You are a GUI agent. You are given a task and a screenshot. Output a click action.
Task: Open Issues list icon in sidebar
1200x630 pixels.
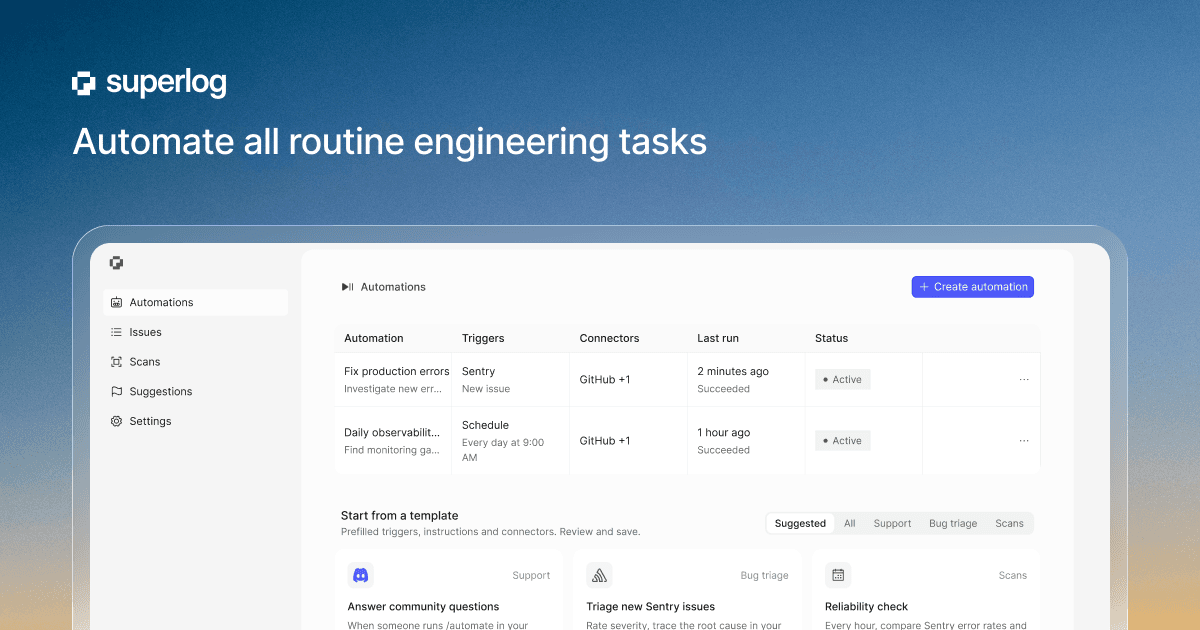[116, 332]
